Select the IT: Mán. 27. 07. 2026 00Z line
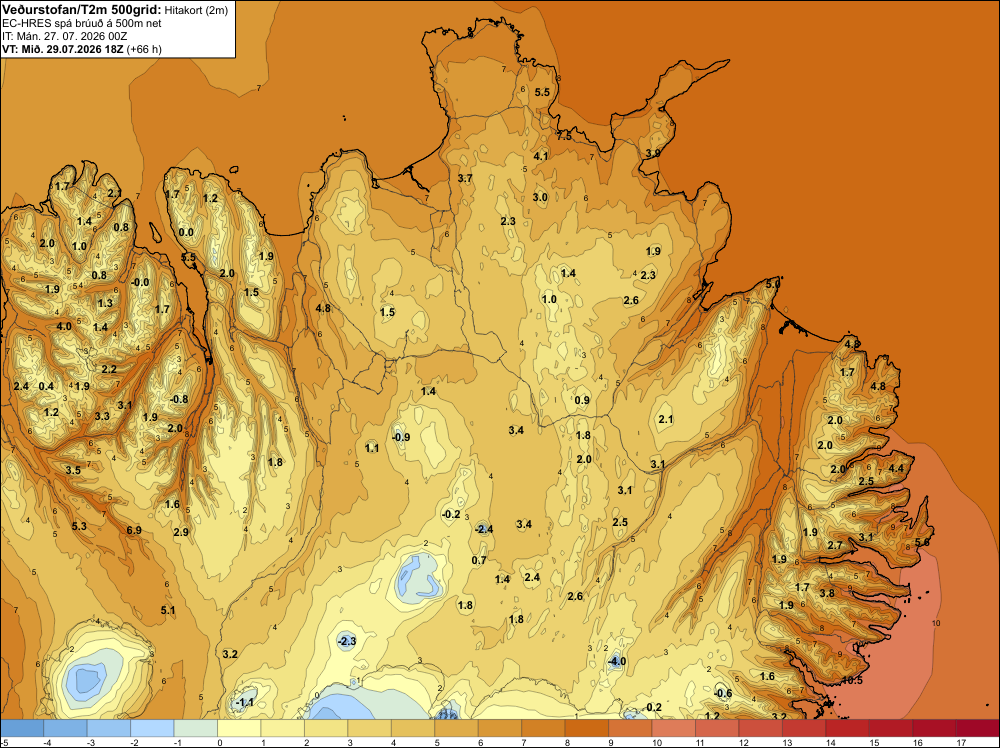The width and height of the screenshot is (1000, 748). coord(64,36)
